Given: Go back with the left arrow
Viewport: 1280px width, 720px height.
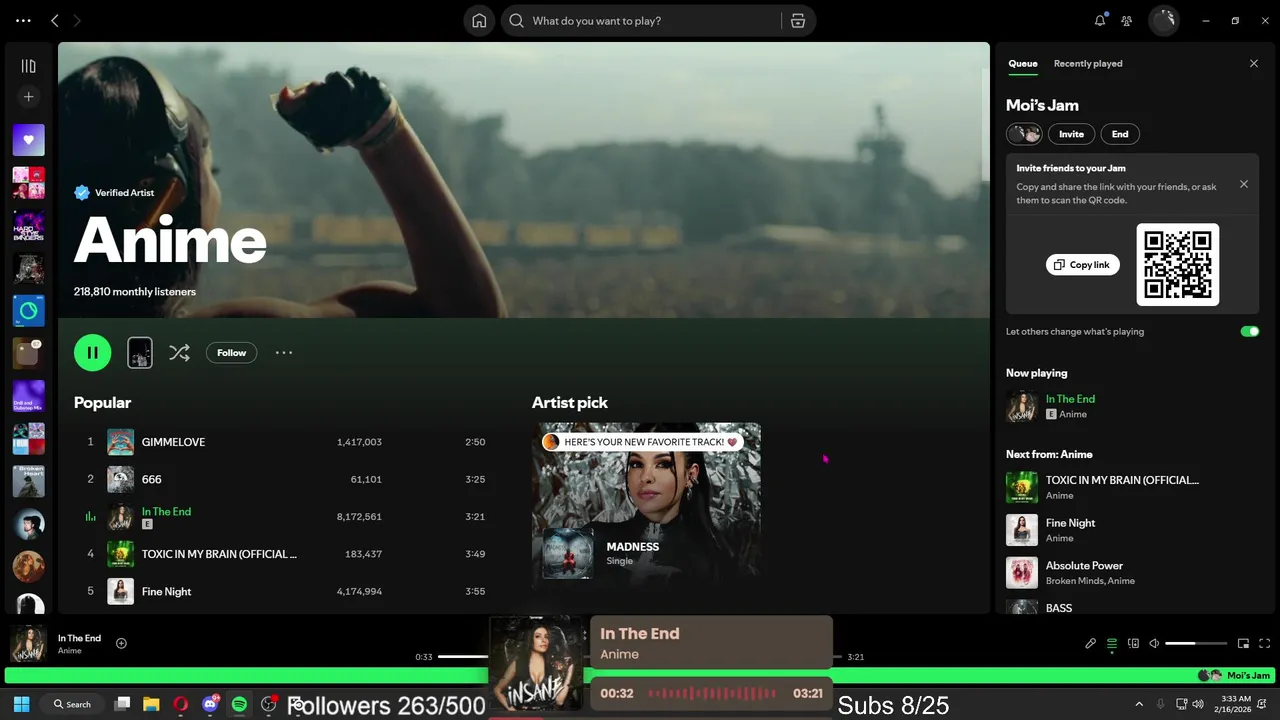Looking at the screenshot, I should tap(55, 20).
